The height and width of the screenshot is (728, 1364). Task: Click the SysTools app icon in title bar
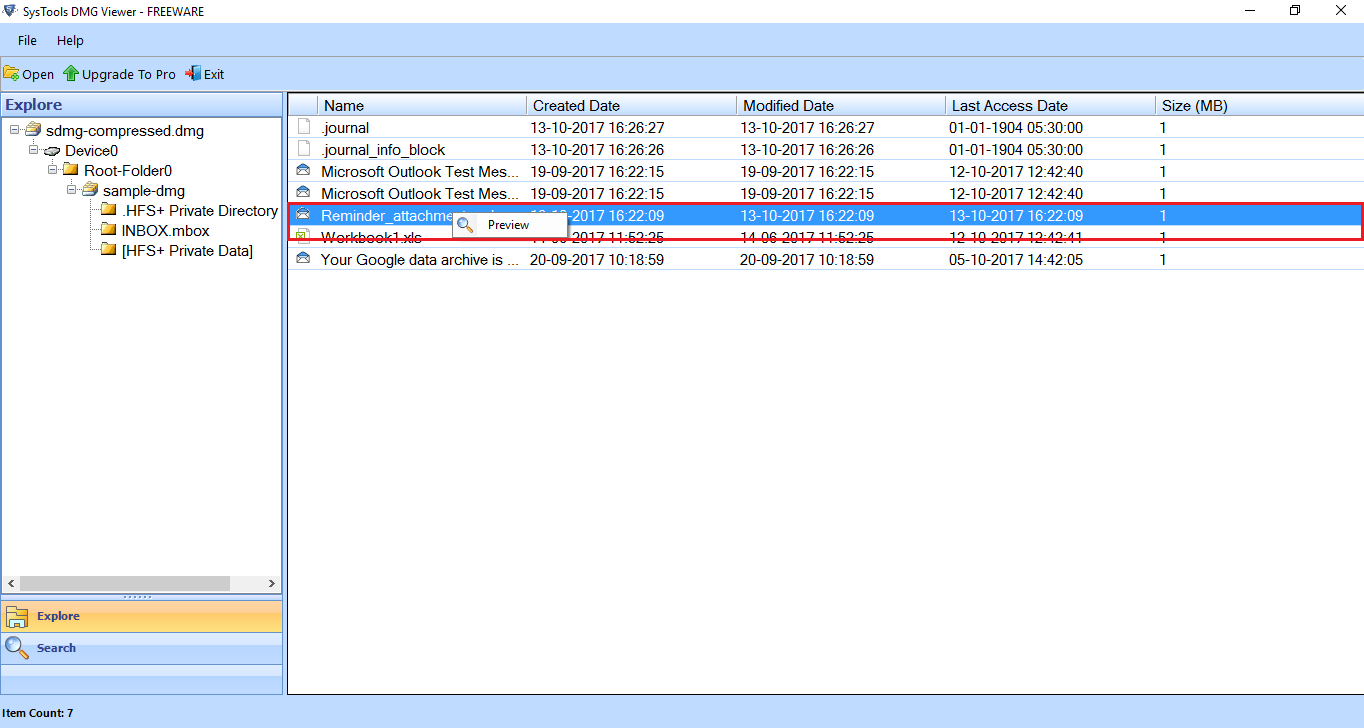[x=8, y=10]
